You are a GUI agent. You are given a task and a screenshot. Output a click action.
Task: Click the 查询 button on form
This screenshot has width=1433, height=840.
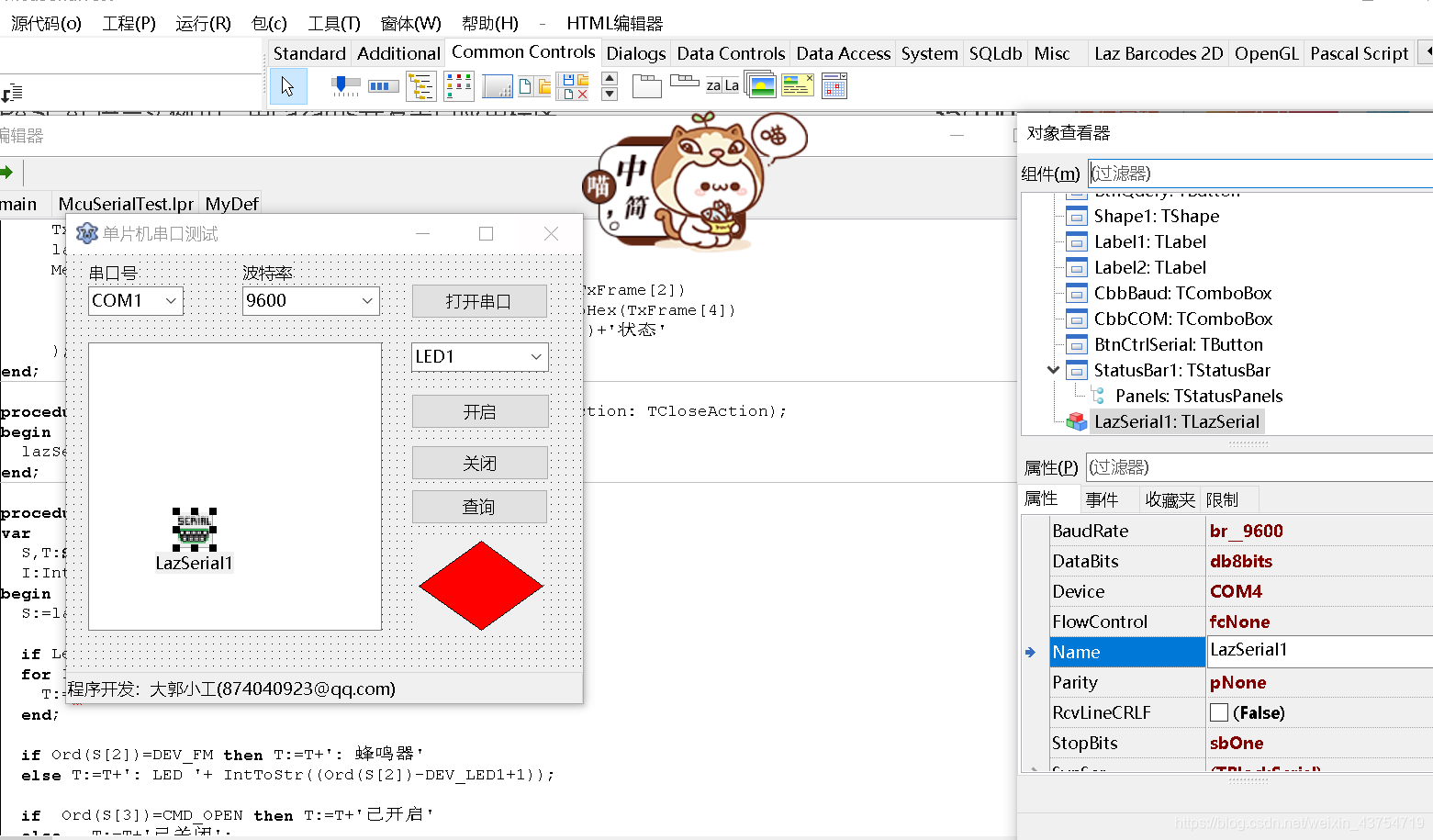point(479,507)
